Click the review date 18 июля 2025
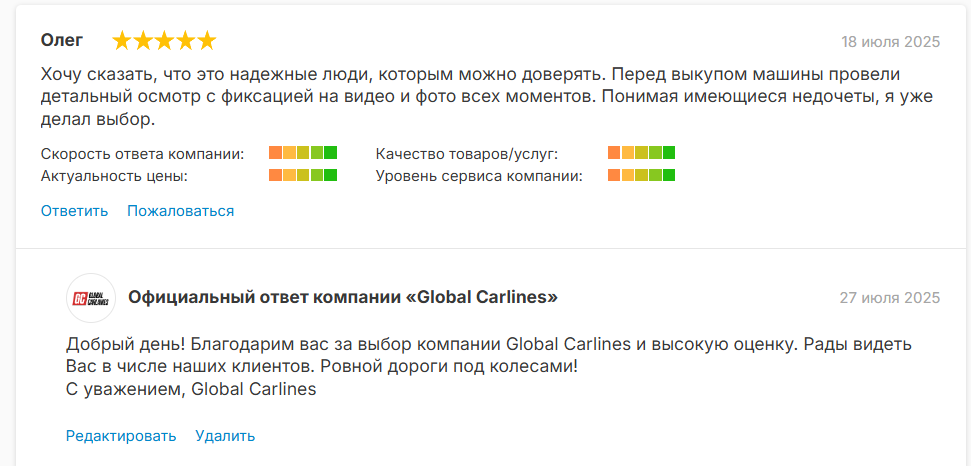The width and height of the screenshot is (971, 466). click(890, 42)
